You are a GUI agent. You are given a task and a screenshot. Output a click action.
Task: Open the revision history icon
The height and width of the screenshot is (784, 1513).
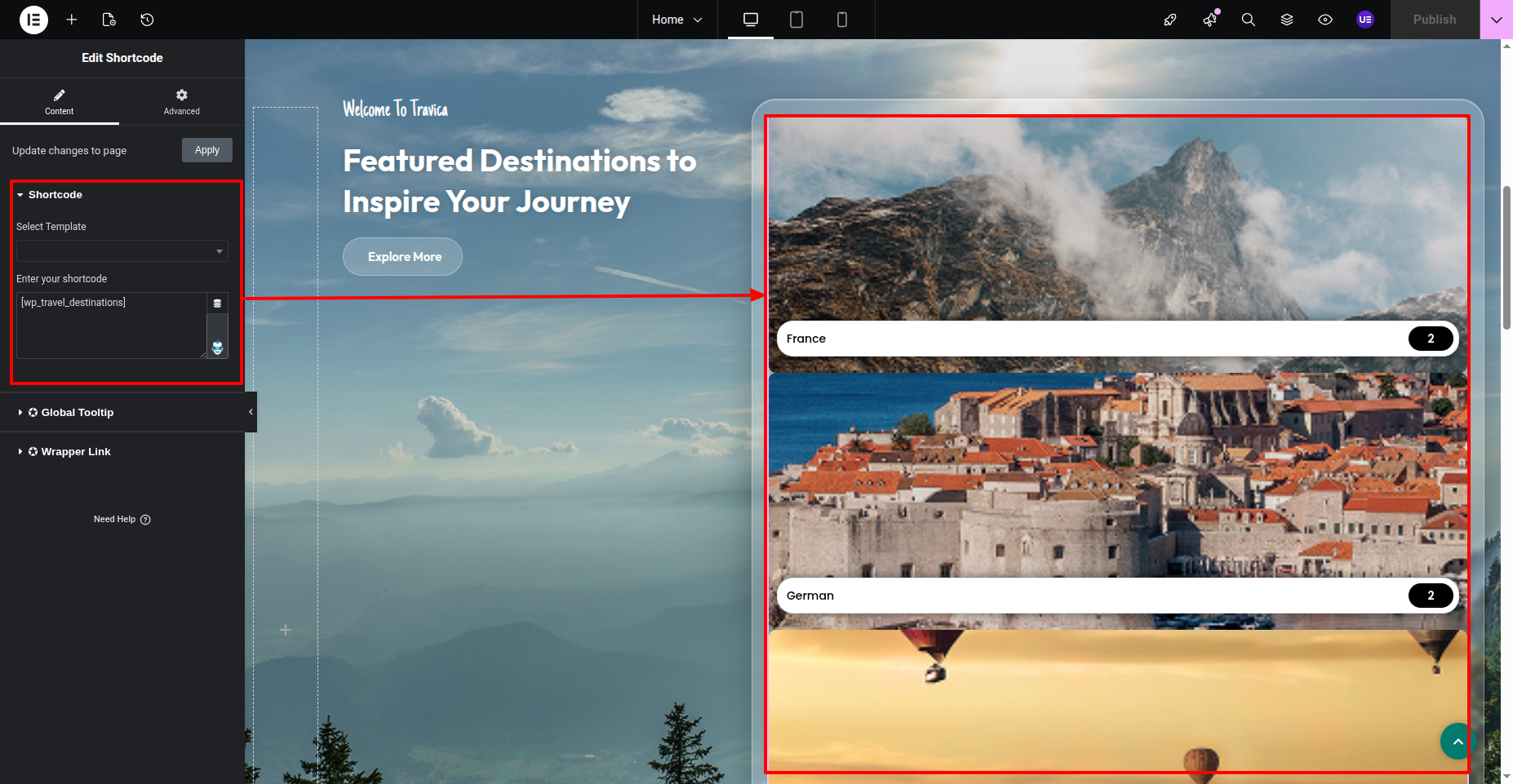[x=147, y=20]
